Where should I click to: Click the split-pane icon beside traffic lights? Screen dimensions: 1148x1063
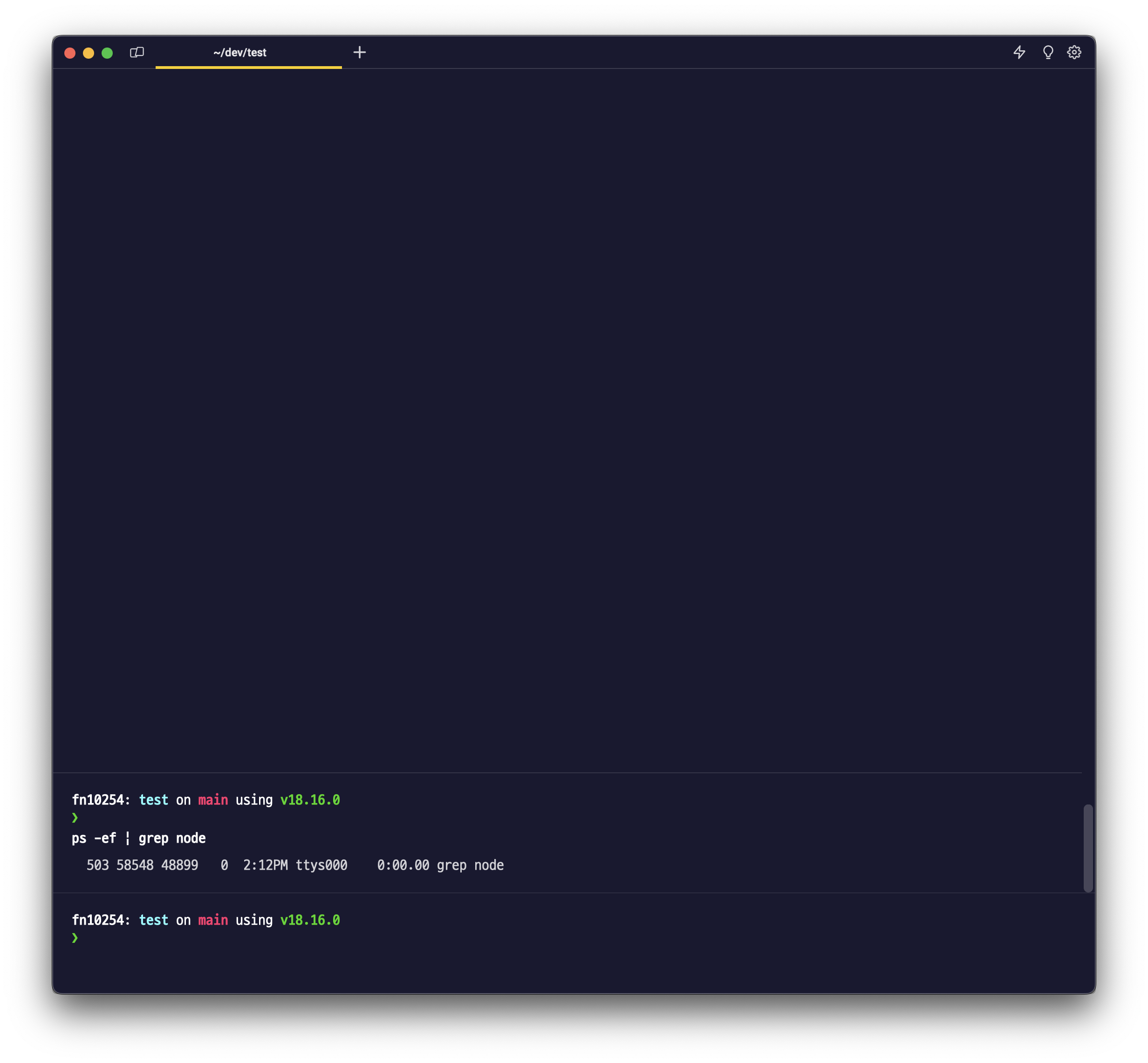point(137,52)
